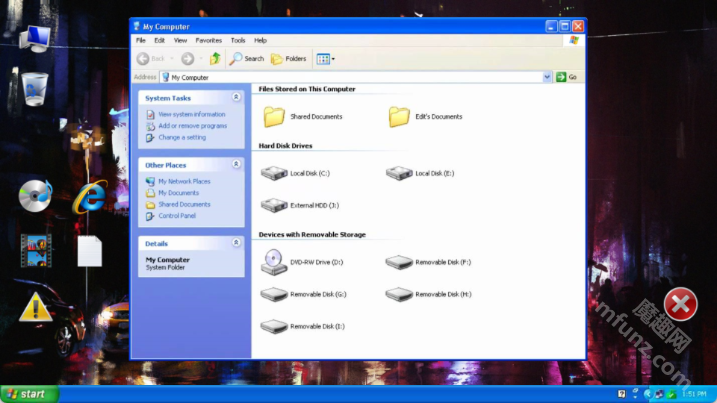Toggle the Folders pane button
The image size is (717, 403).
coord(289,59)
